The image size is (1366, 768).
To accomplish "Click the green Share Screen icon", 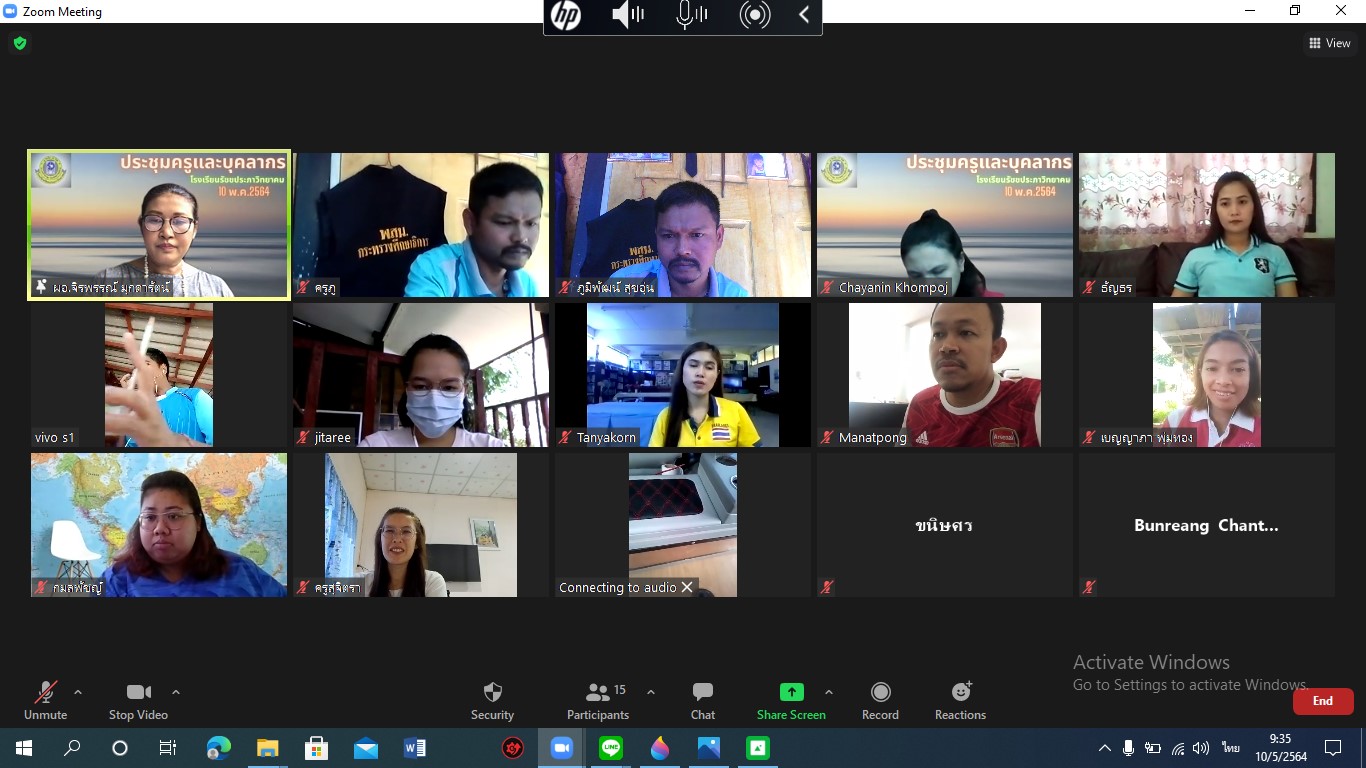I will pyautogui.click(x=791, y=692).
